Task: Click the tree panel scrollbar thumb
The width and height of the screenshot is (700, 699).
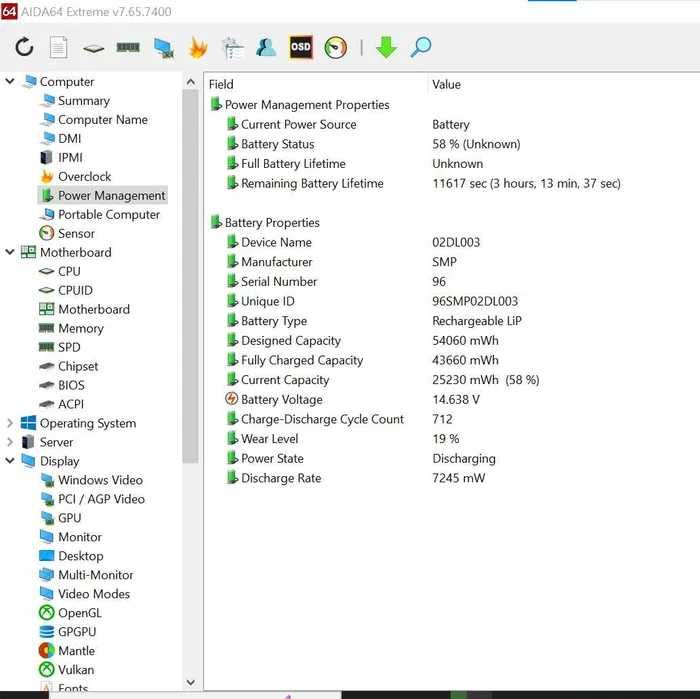Action: (191, 276)
